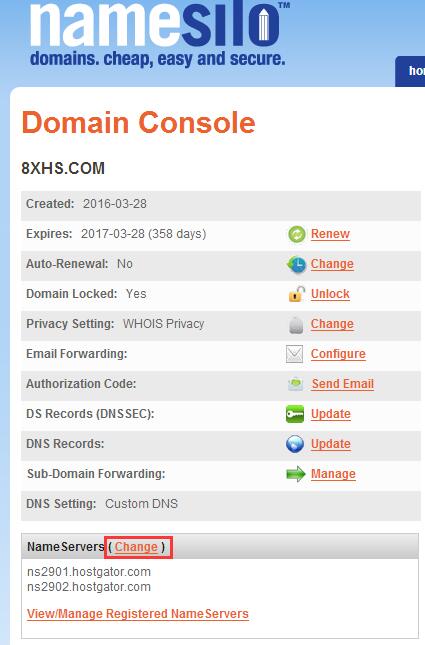Click the envelope icon for Email Forwarding

click(295, 354)
